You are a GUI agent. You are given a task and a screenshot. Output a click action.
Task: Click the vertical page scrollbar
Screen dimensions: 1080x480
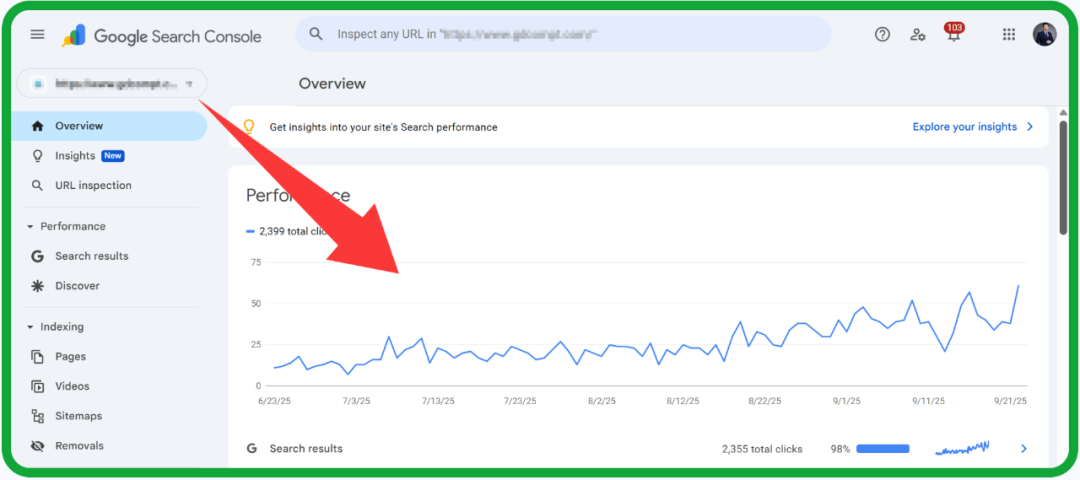[1063, 180]
